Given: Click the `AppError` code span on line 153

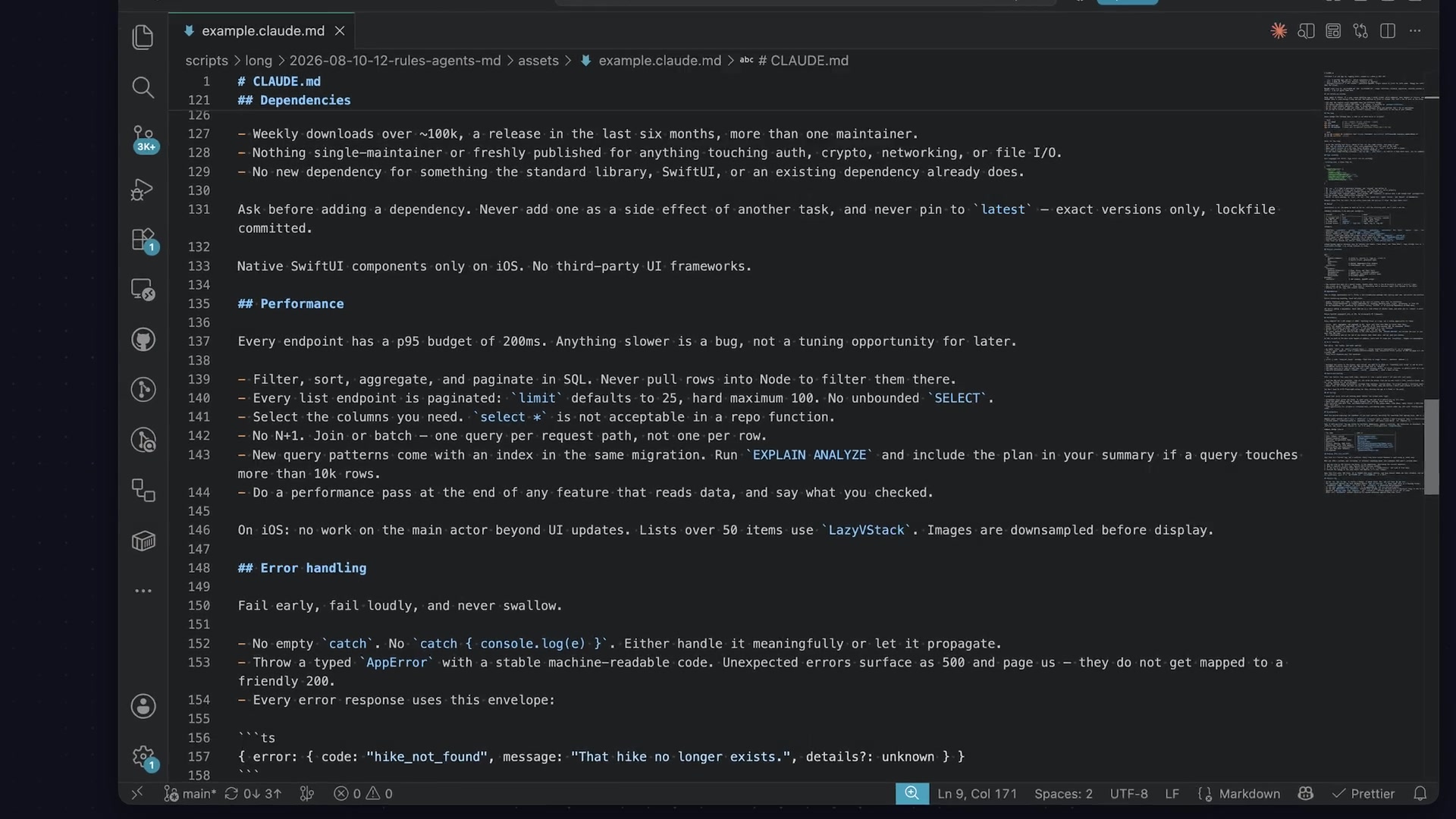Looking at the screenshot, I should point(397,662).
